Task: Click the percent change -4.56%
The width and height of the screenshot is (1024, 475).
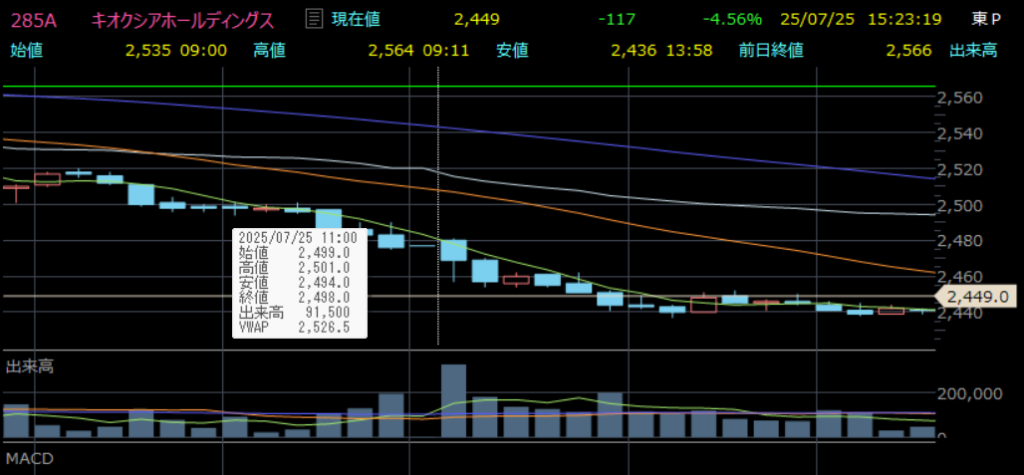Action: [732, 20]
